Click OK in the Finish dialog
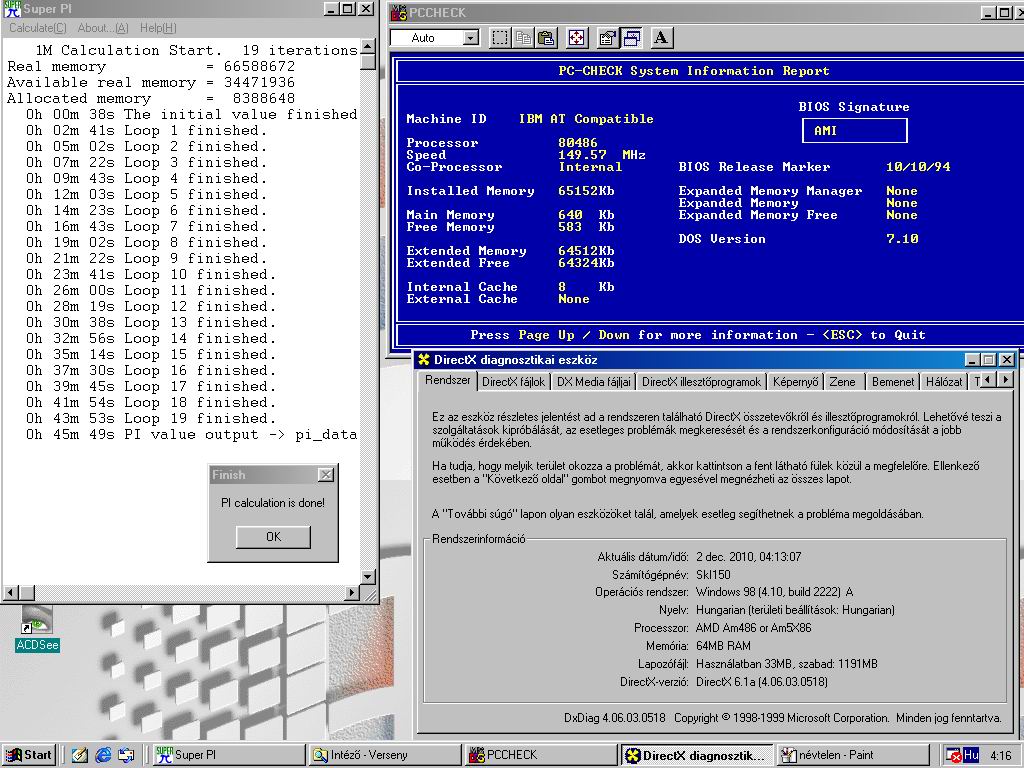Screen dimensions: 1024x768 (x=273, y=537)
